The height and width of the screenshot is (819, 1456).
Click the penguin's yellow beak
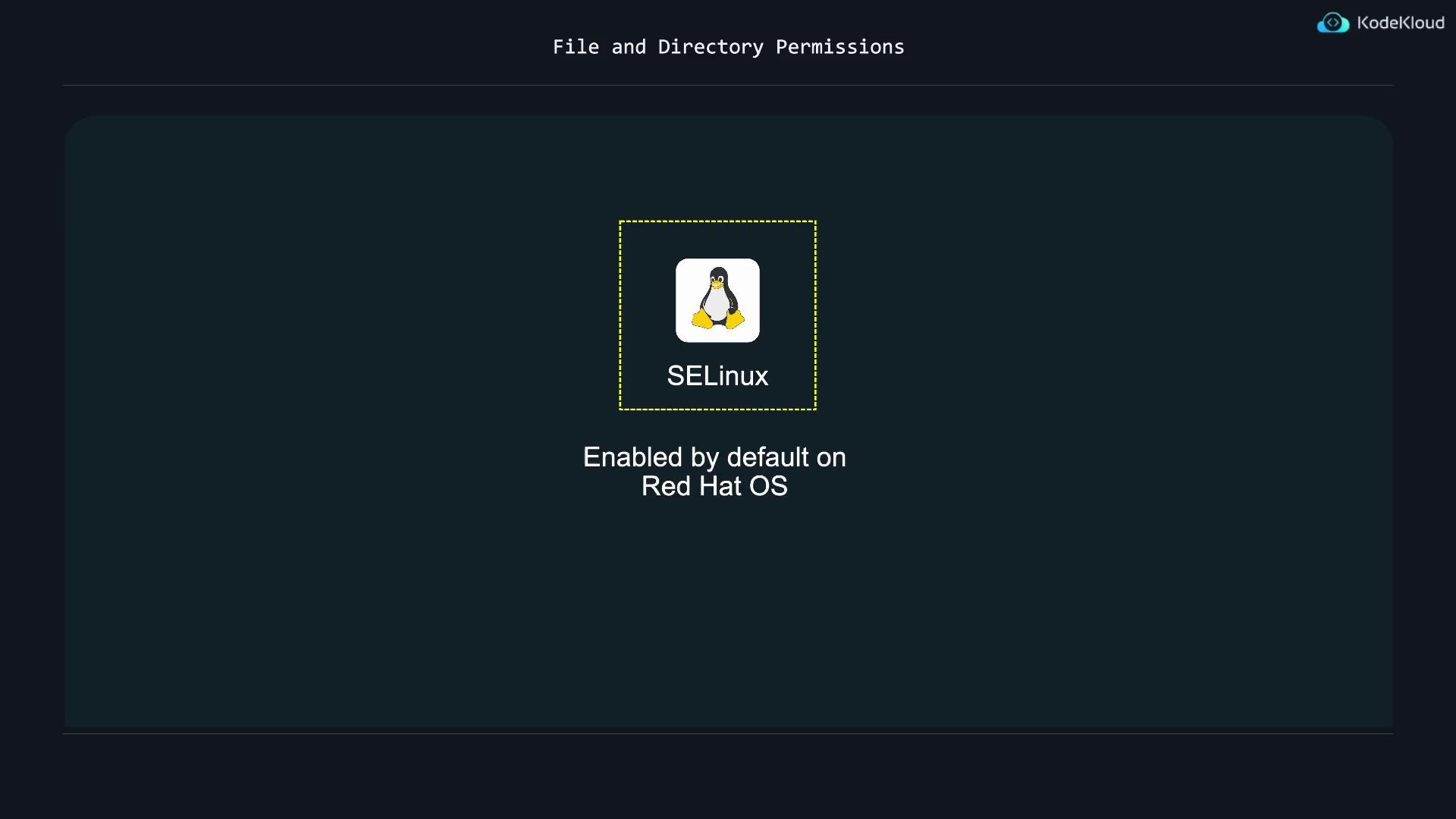(717, 285)
